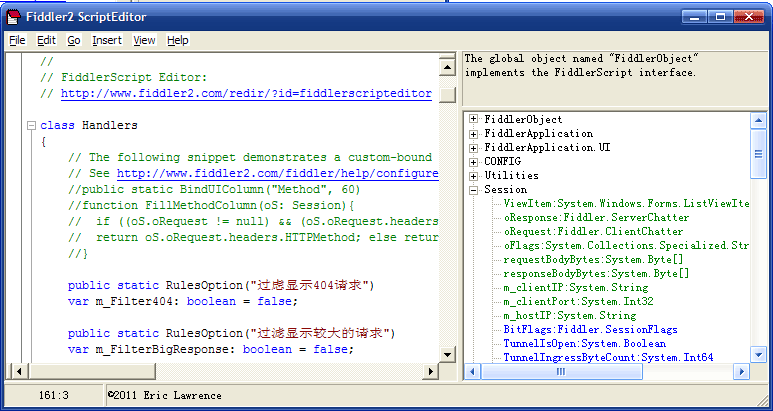Click the object tree horizontal scrollbar thumb
The image size is (773, 411).
pyautogui.click(x=562, y=371)
